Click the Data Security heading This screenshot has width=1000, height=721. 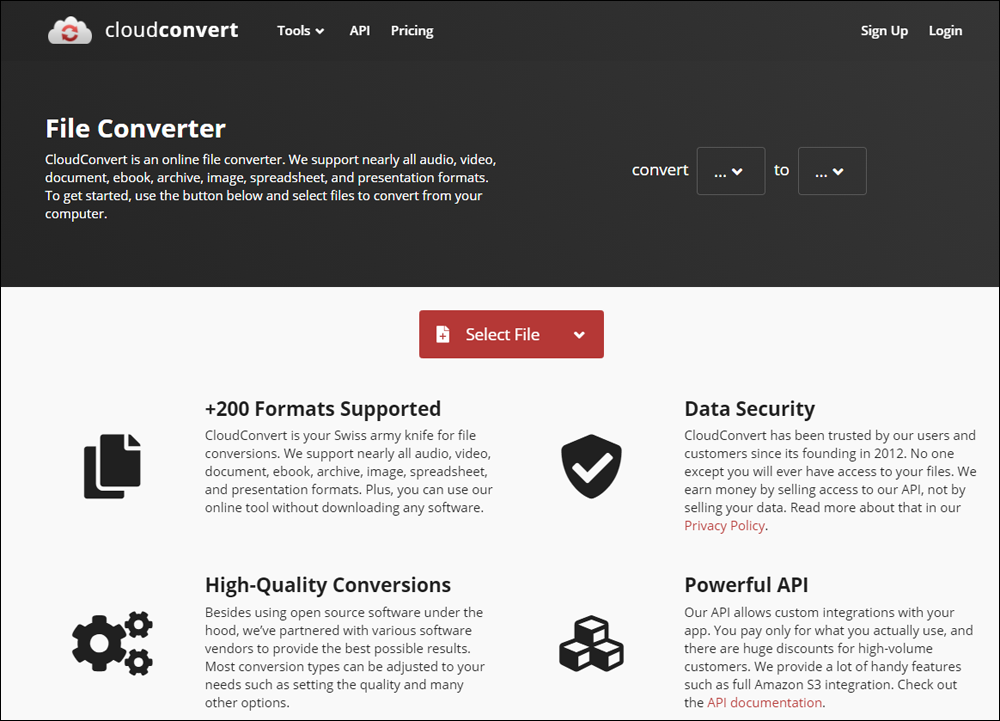point(749,409)
